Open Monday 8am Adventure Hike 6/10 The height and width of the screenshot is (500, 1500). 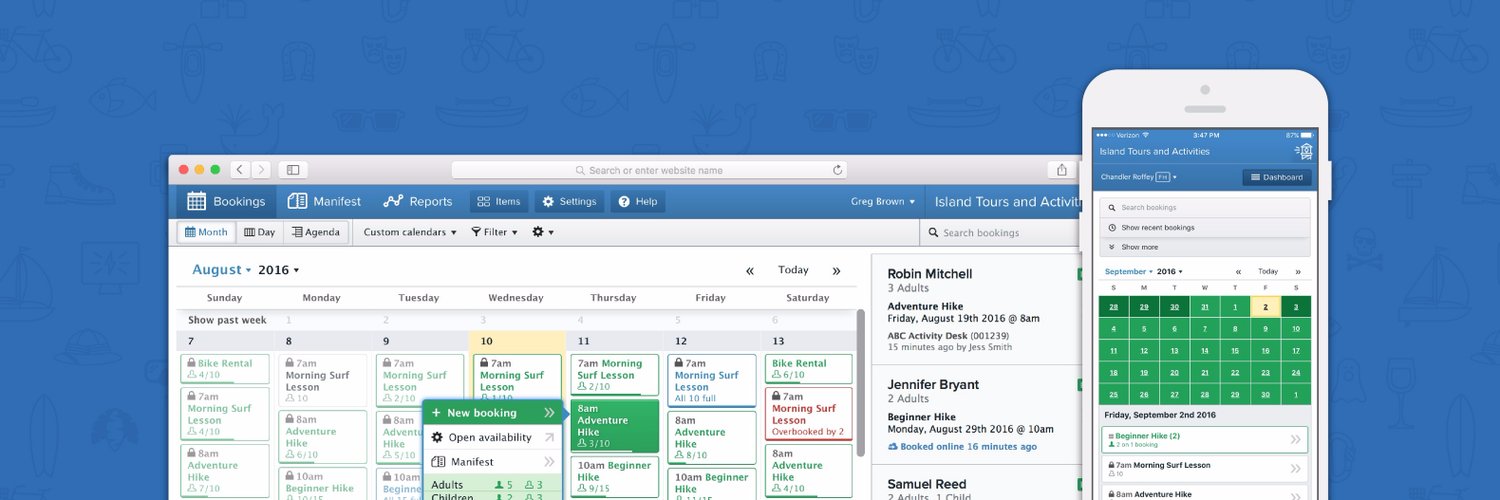322,437
